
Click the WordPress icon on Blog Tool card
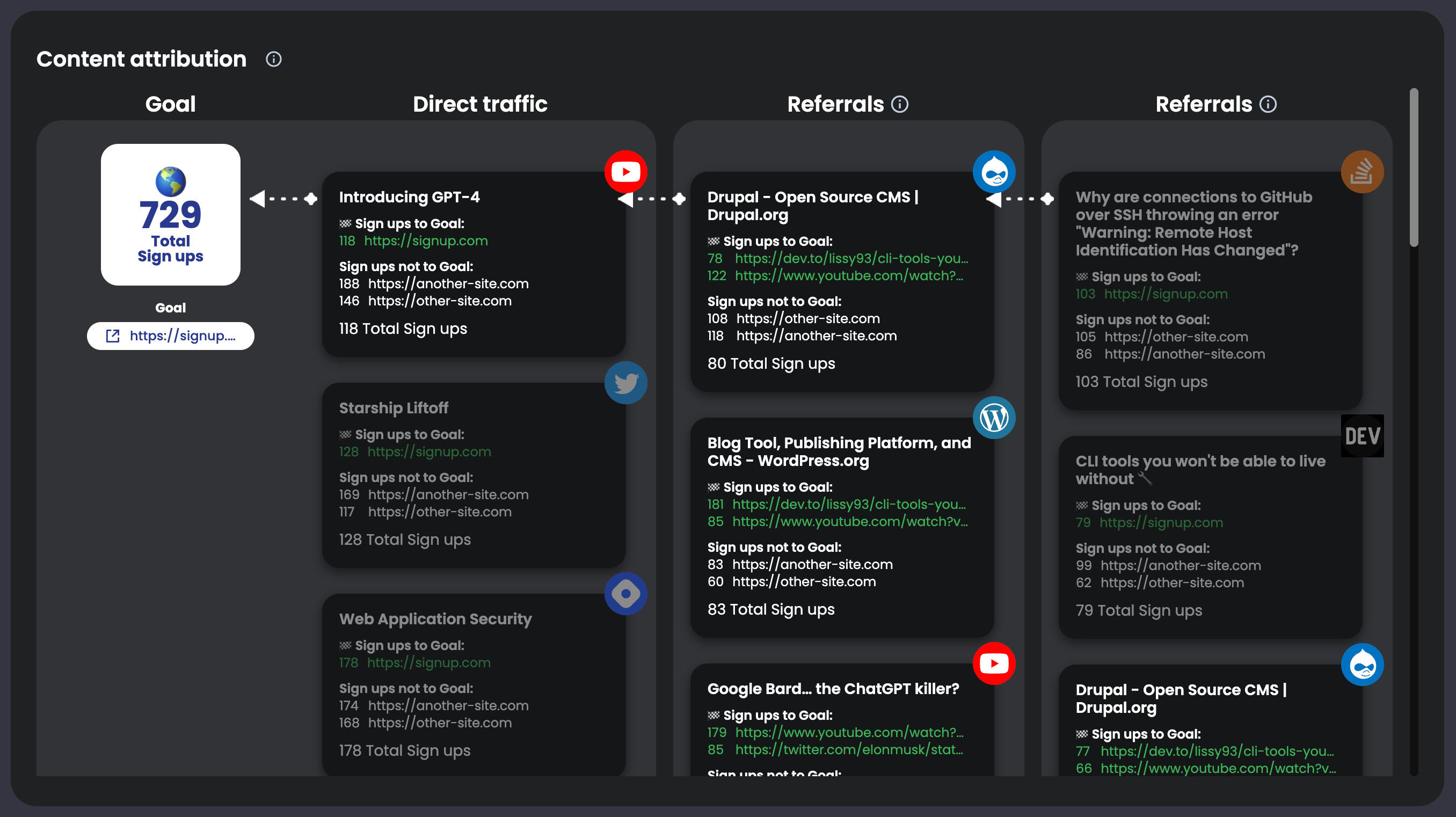(994, 418)
